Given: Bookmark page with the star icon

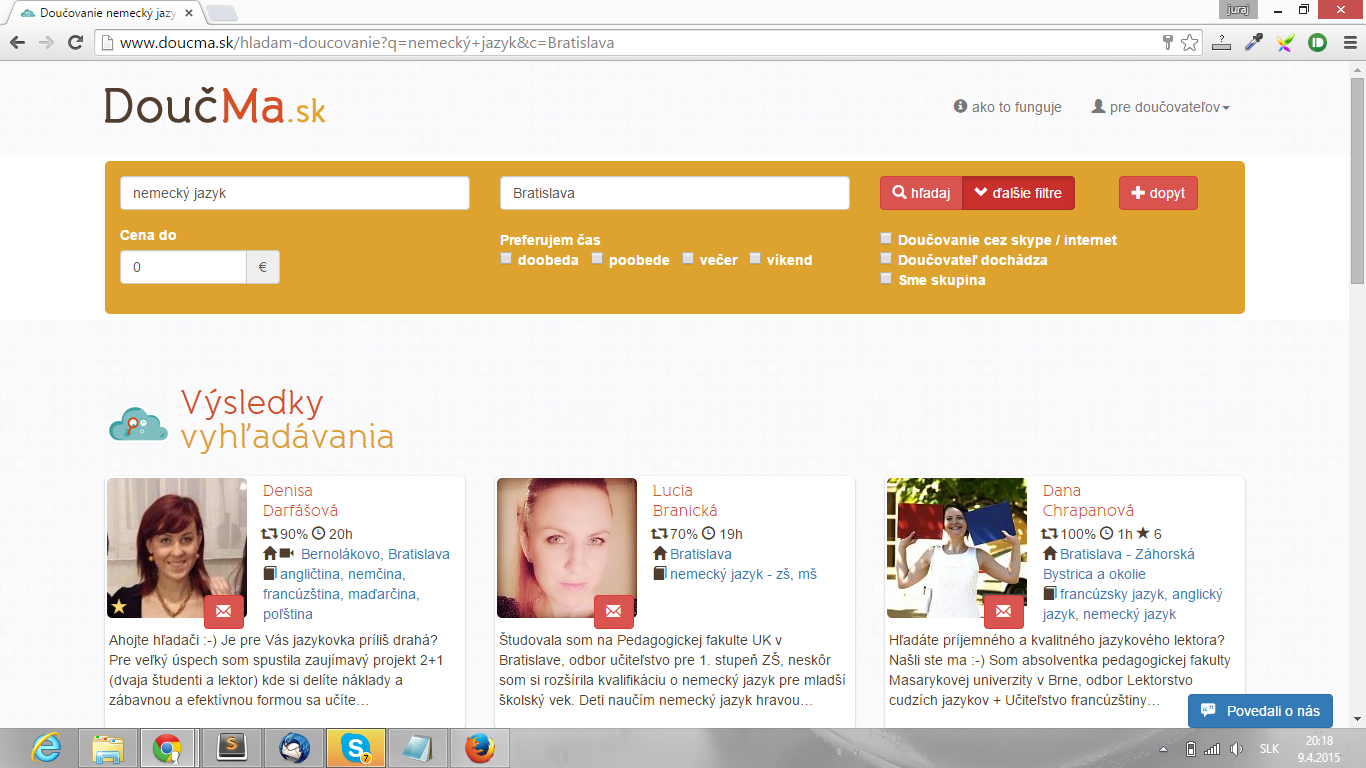Looking at the screenshot, I should (x=1189, y=43).
